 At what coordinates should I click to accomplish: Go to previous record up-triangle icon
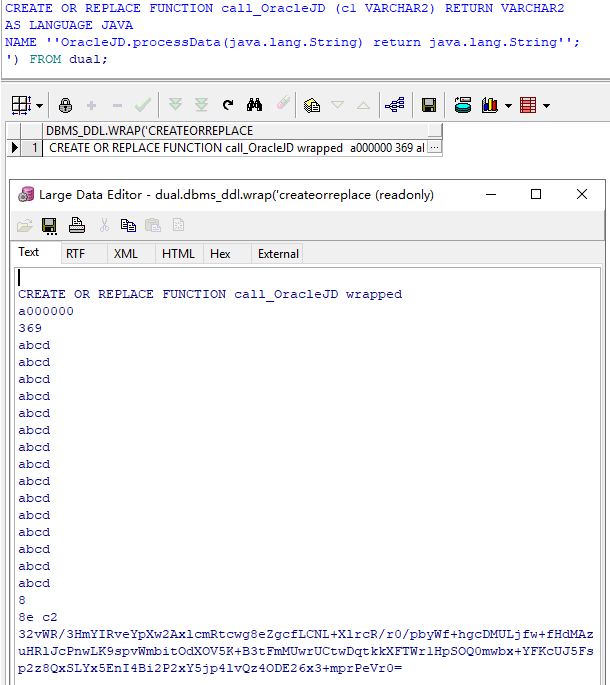363,105
